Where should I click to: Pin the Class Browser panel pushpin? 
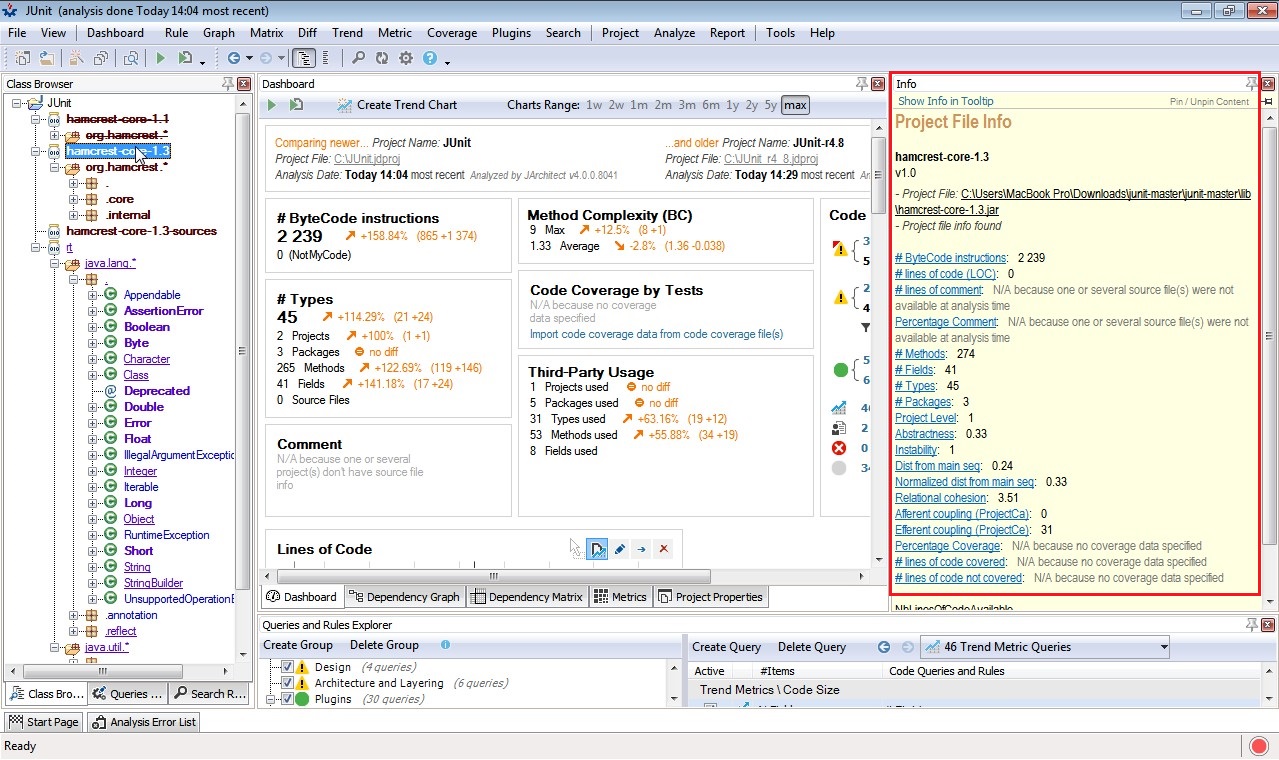[x=228, y=84]
